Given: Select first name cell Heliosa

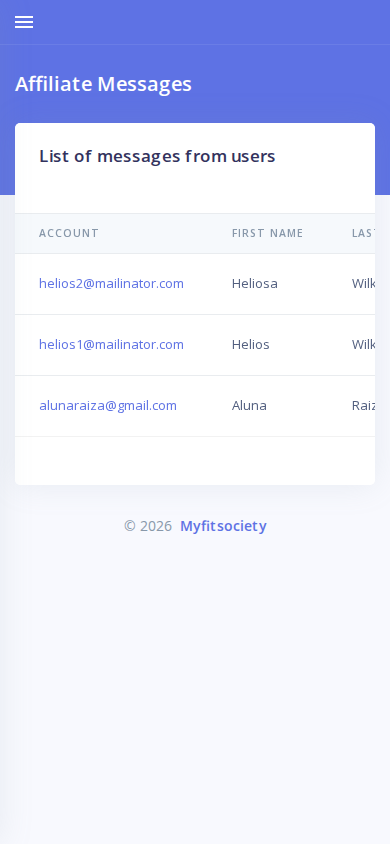Looking at the screenshot, I should 254,284.
